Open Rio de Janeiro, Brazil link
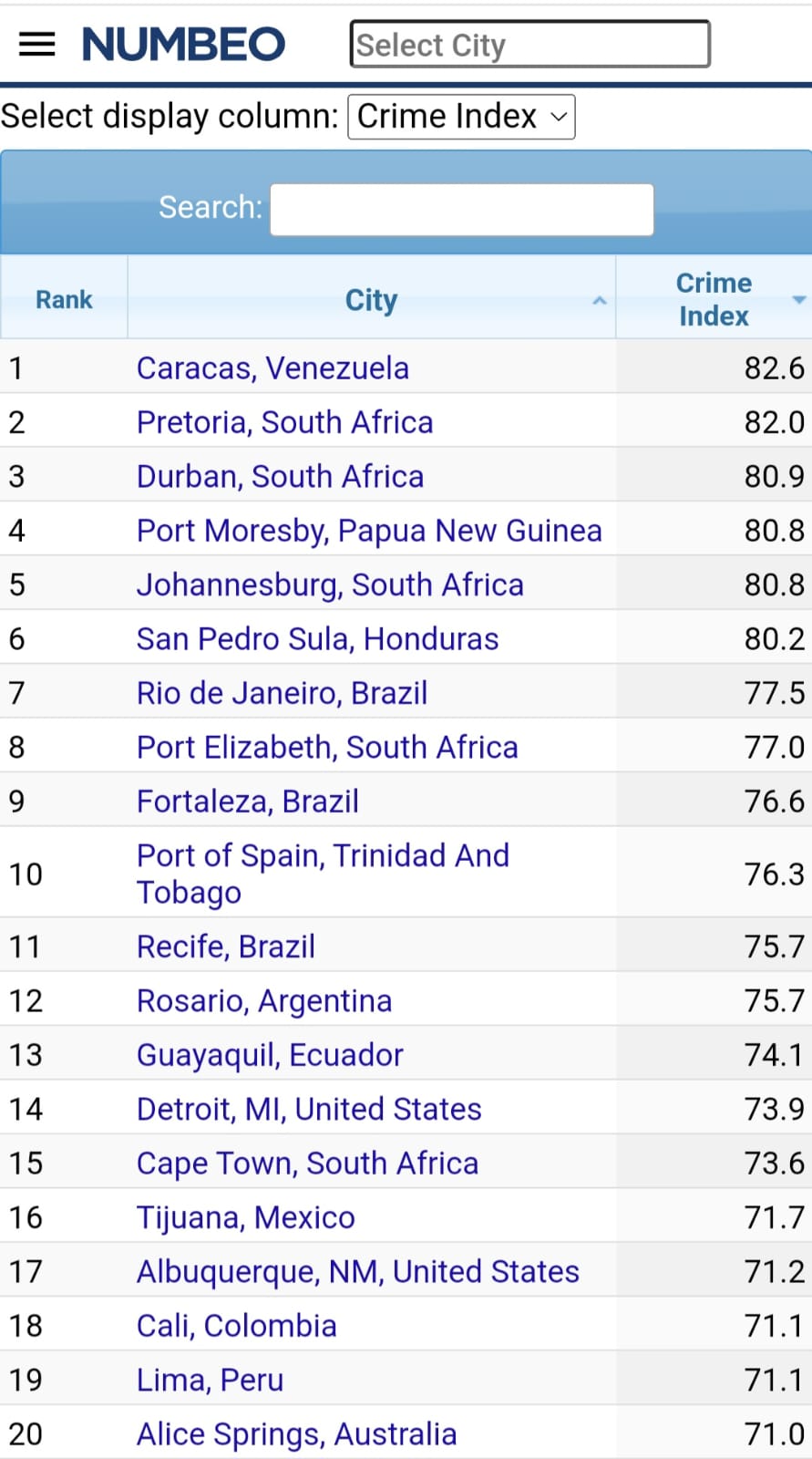 [282, 693]
